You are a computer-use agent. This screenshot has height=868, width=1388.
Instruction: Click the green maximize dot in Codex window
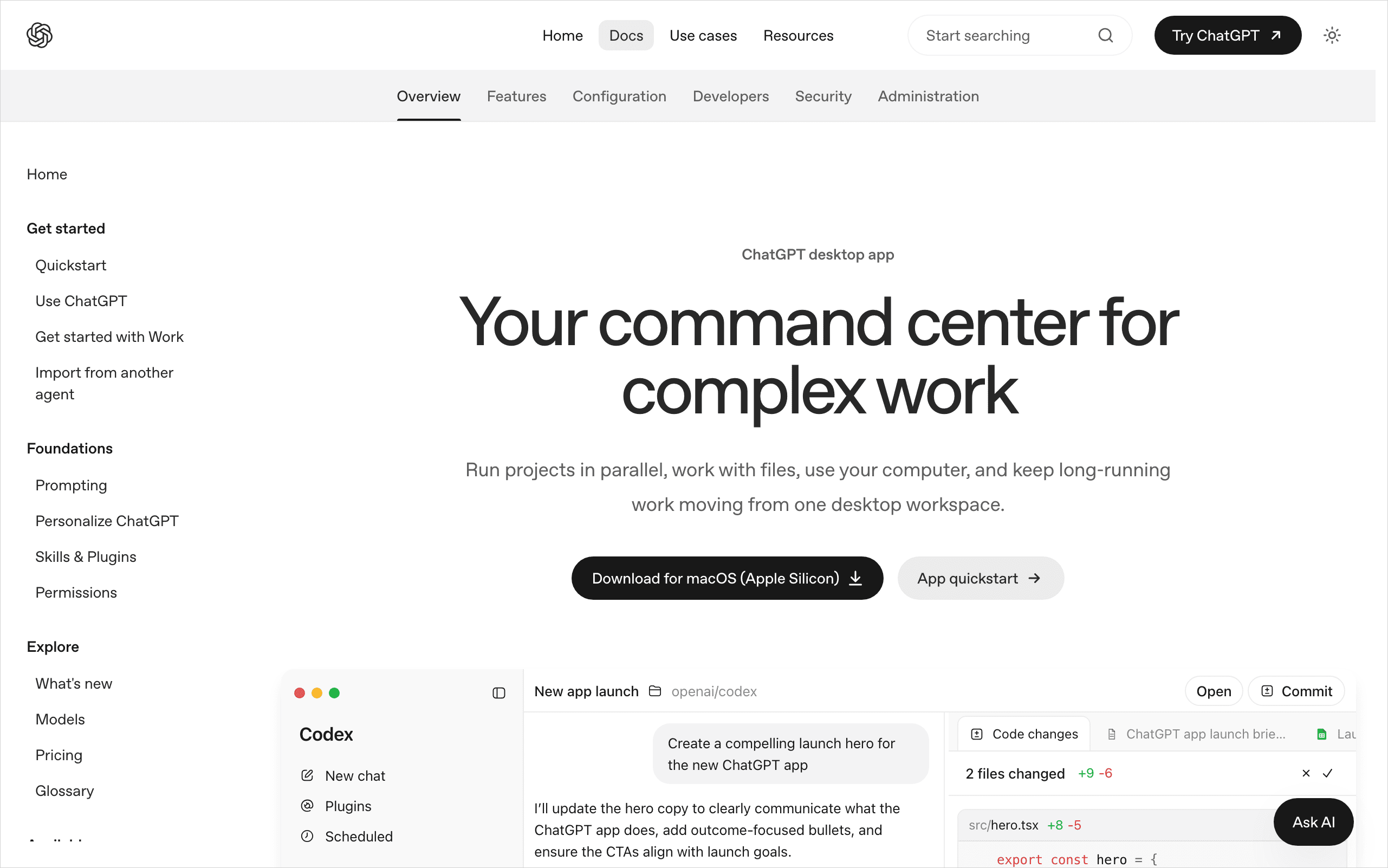[x=334, y=693]
